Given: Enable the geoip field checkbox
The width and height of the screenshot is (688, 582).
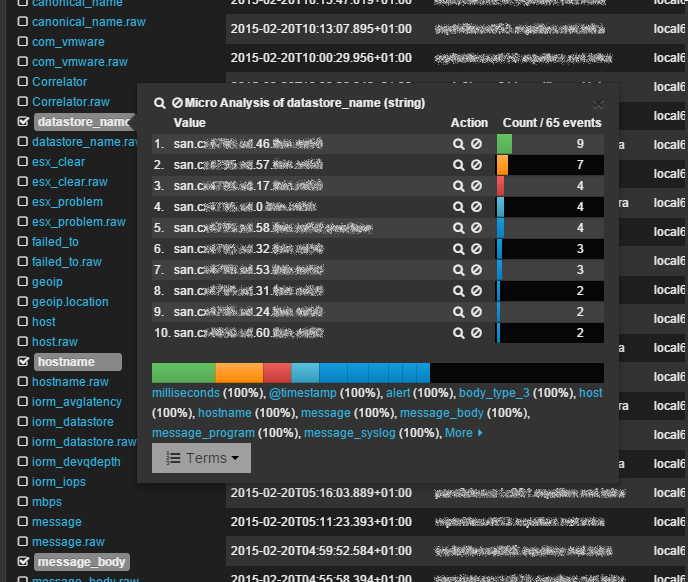Looking at the screenshot, I should 23,282.
